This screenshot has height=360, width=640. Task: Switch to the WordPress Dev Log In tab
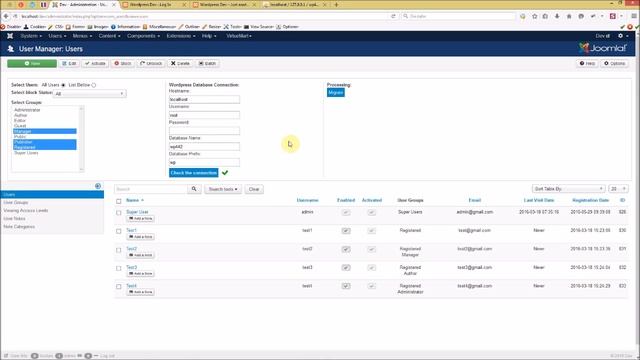[x=153, y=4]
